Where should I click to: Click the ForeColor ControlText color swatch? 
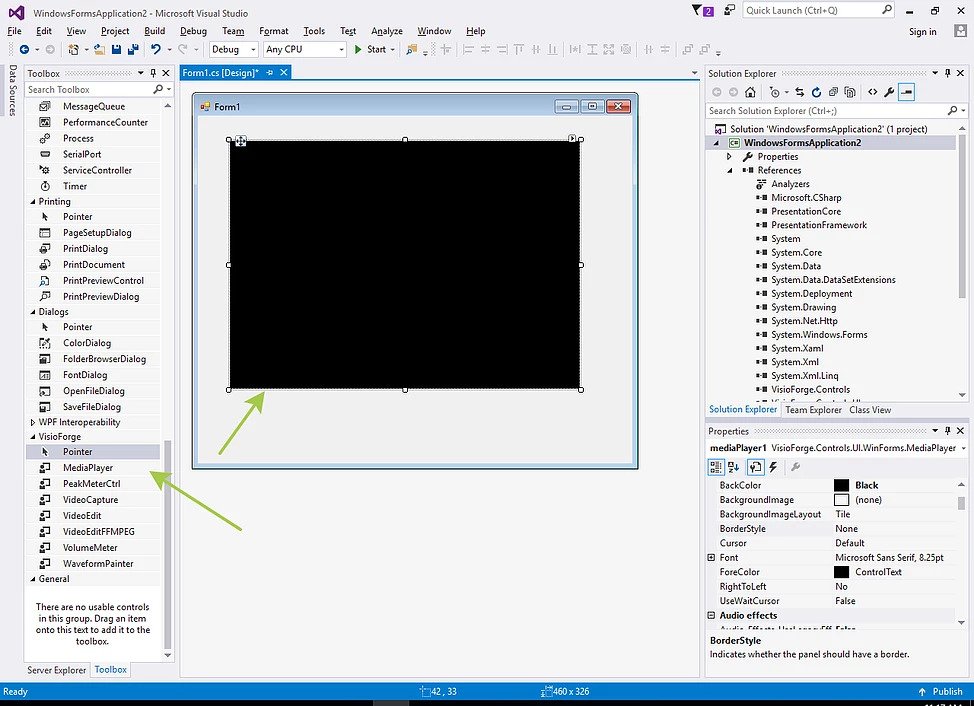[841, 572]
